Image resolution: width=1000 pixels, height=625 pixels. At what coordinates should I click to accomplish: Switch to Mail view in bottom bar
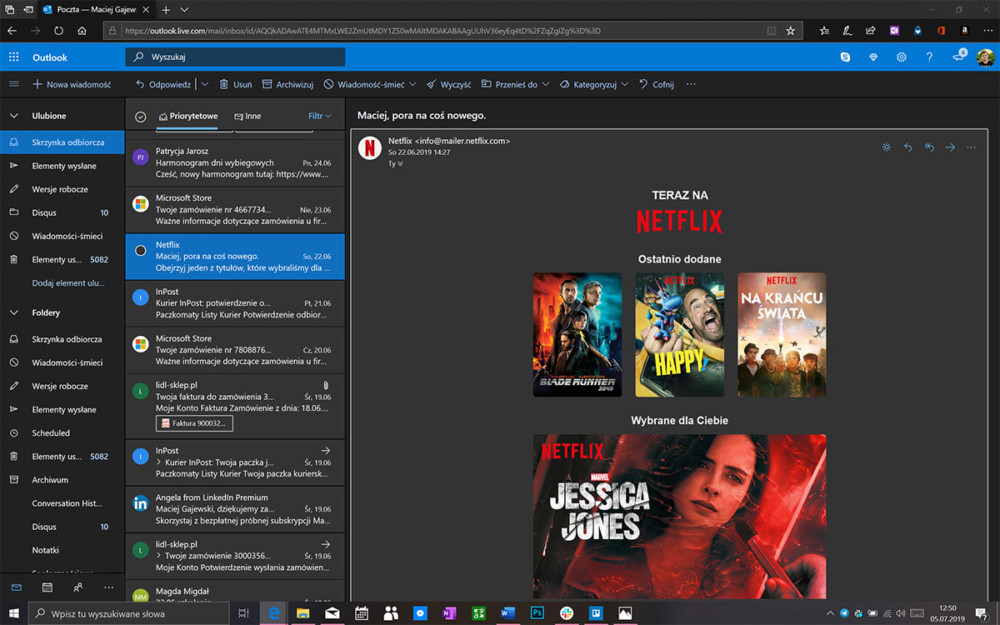pos(17,587)
